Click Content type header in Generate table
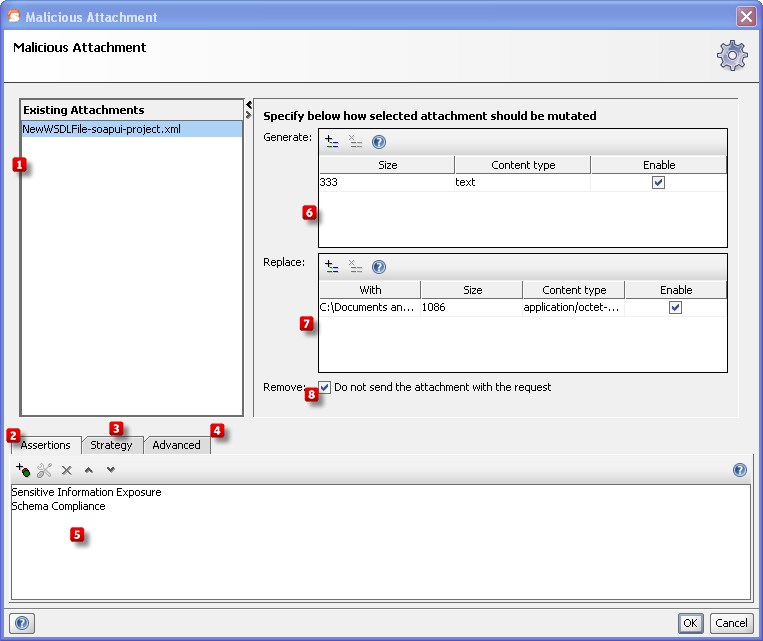Screen dimensions: 763x641 [x=523, y=165]
